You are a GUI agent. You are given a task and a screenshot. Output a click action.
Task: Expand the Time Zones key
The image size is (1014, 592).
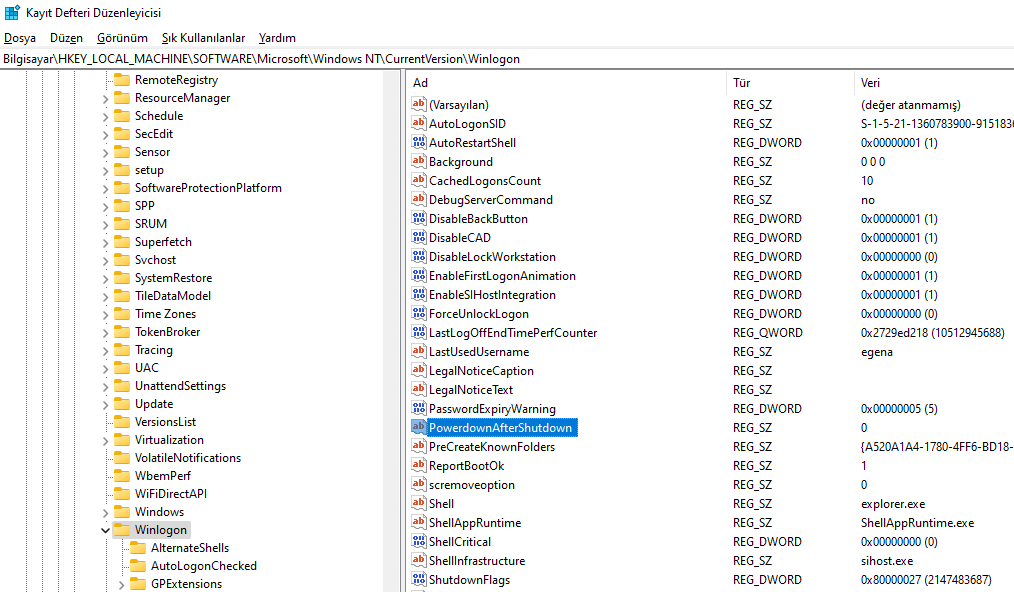pyautogui.click(x=105, y=314)
